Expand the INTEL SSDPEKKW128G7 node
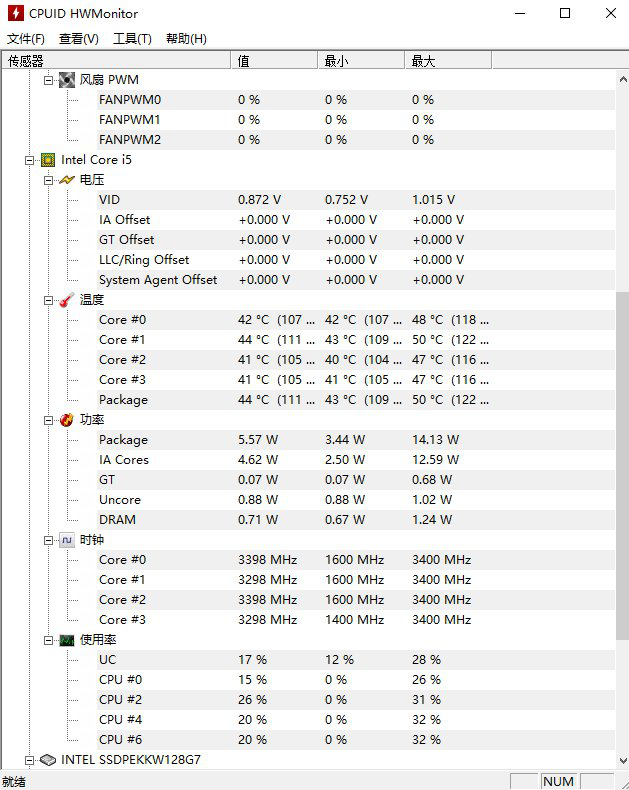The width and height of the screenshot is (629, 790). click(30, 760)
